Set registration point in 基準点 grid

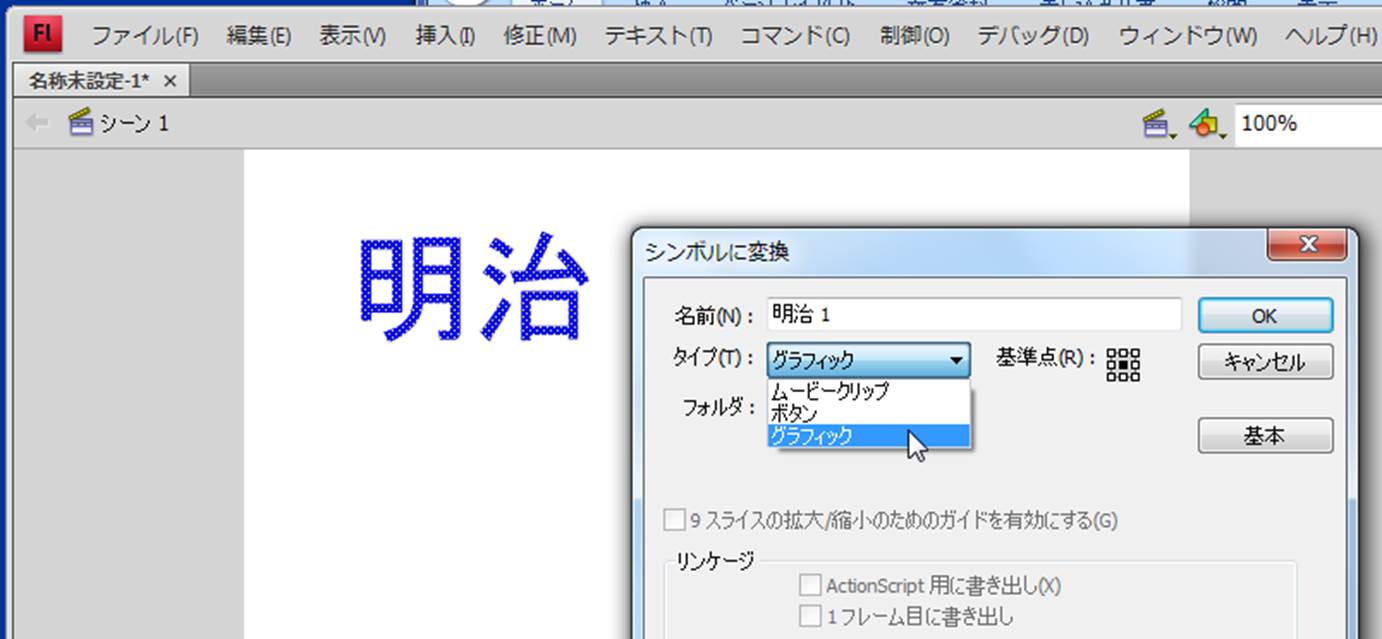point(1123,364)
